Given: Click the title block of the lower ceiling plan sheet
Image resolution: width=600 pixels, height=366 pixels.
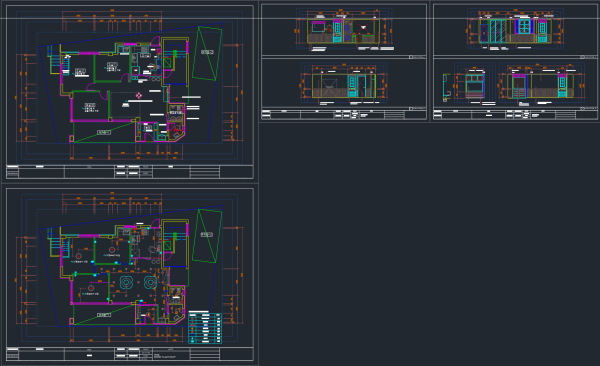Looking at the screenshot, I should click(x=130, y=354).
